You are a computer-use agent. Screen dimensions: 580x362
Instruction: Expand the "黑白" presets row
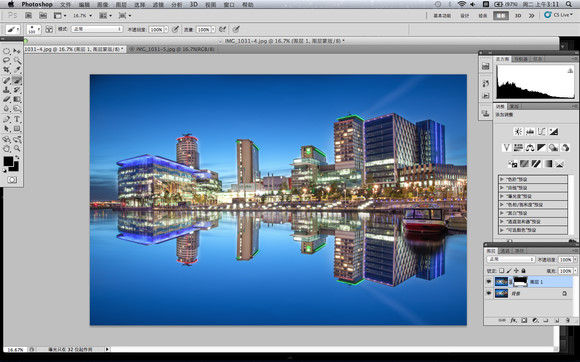pyautogui.click(x=533, y=213)
